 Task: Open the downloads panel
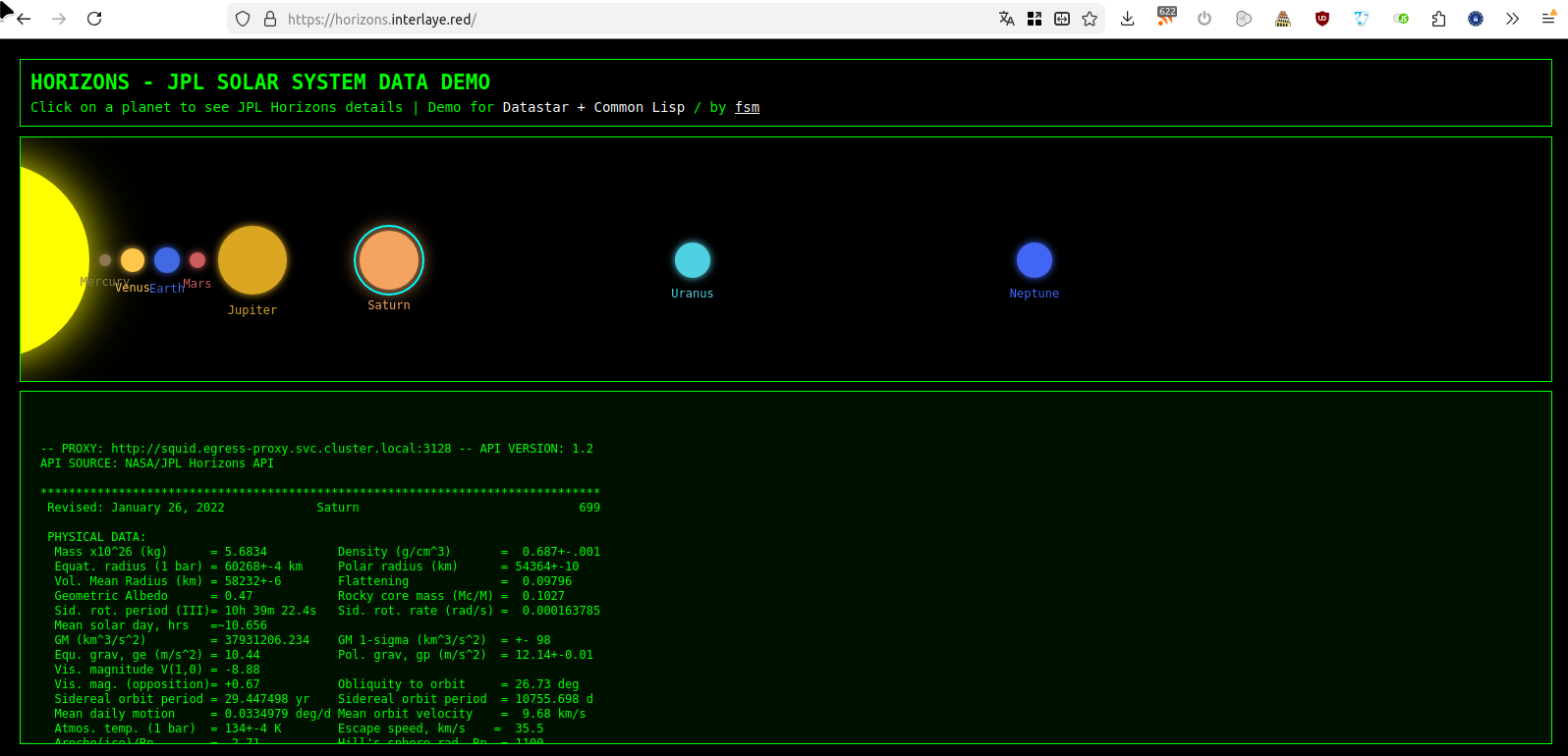[x=1128, y=19]
